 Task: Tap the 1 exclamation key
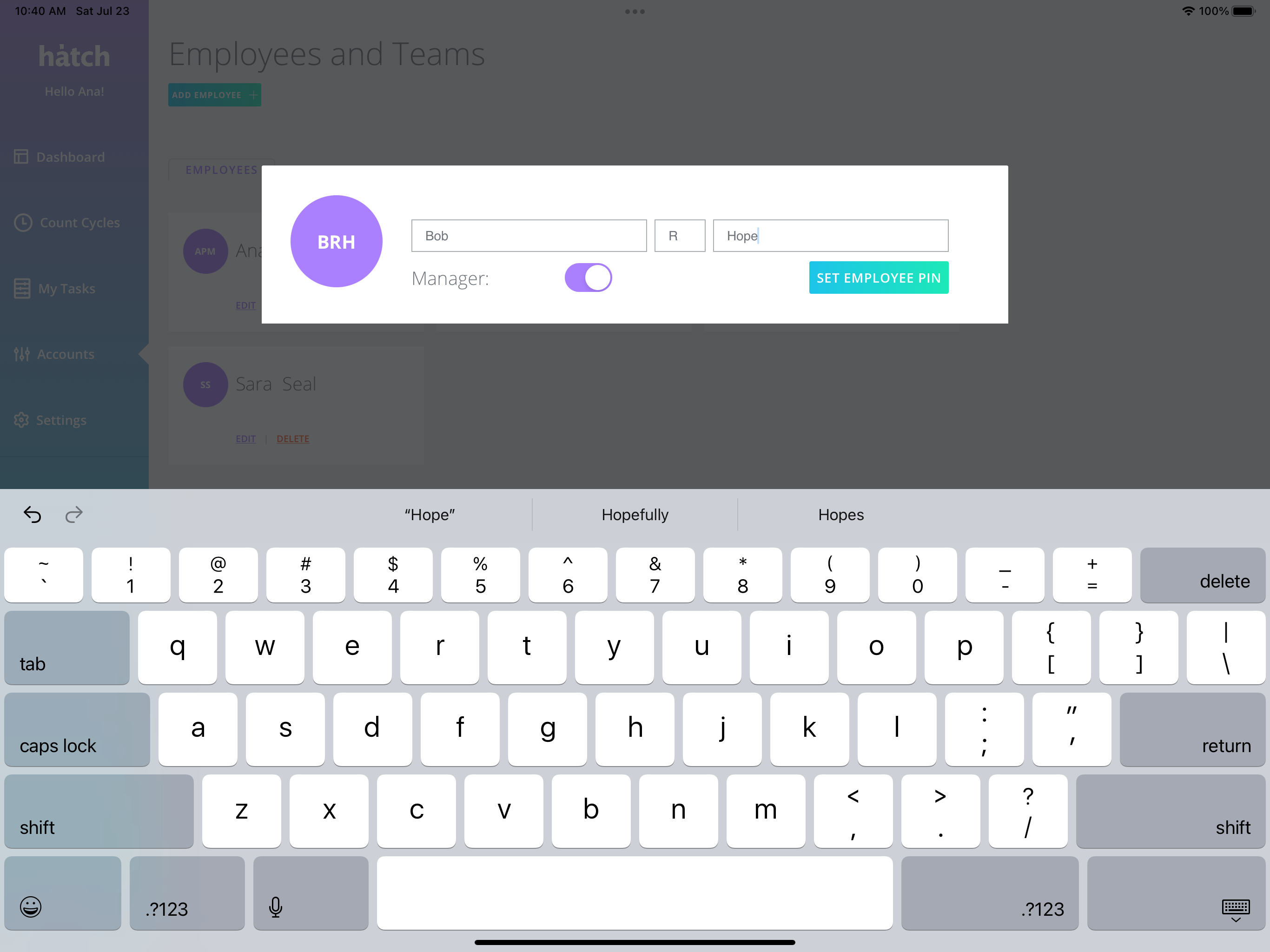(131, 575)
